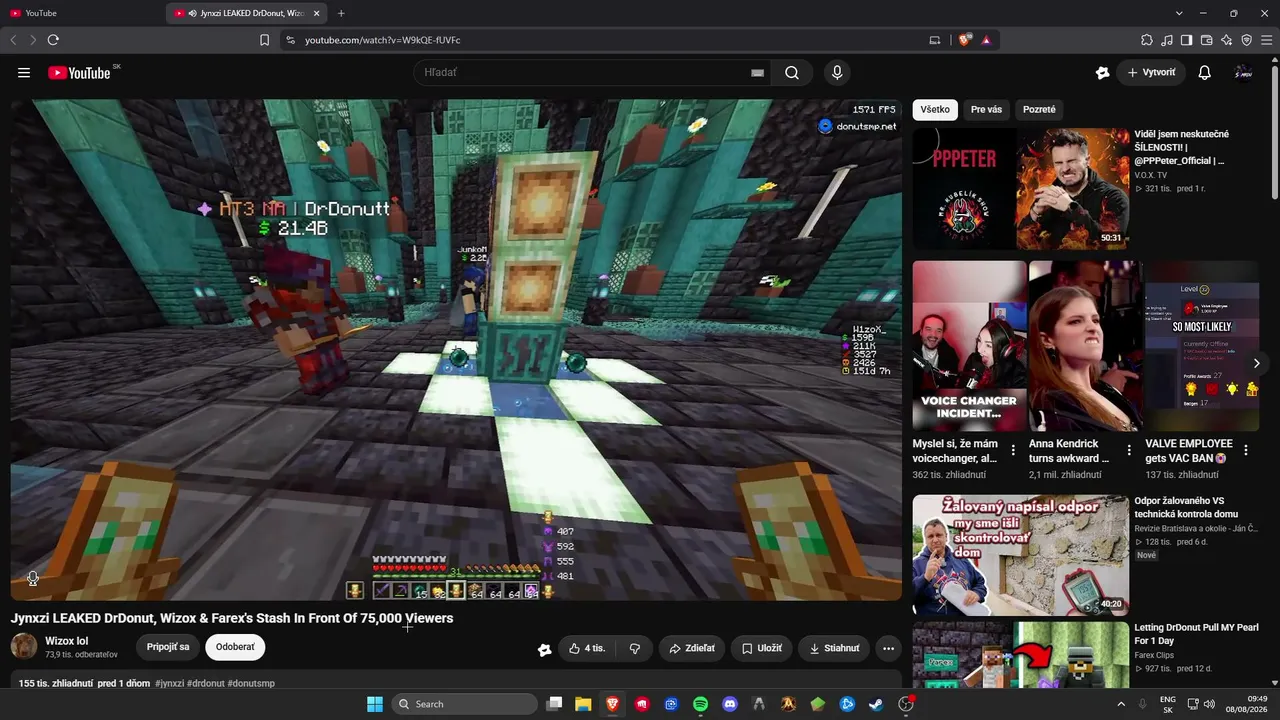Image resolution: width=1280 pixels, height=720 pixels.
Task: Click the Pripojiť sa join button
Action: [168, 647]
